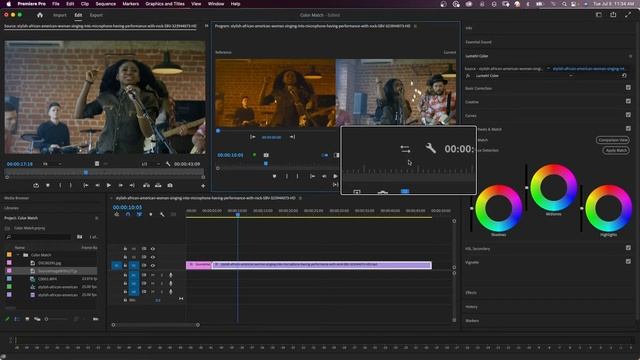Image resolution: width=640 pixels, height=360 pixels.
Task: Toggle eye visibility of targeted clip video track
Action: pyautogui.click(x=153, y=265)
